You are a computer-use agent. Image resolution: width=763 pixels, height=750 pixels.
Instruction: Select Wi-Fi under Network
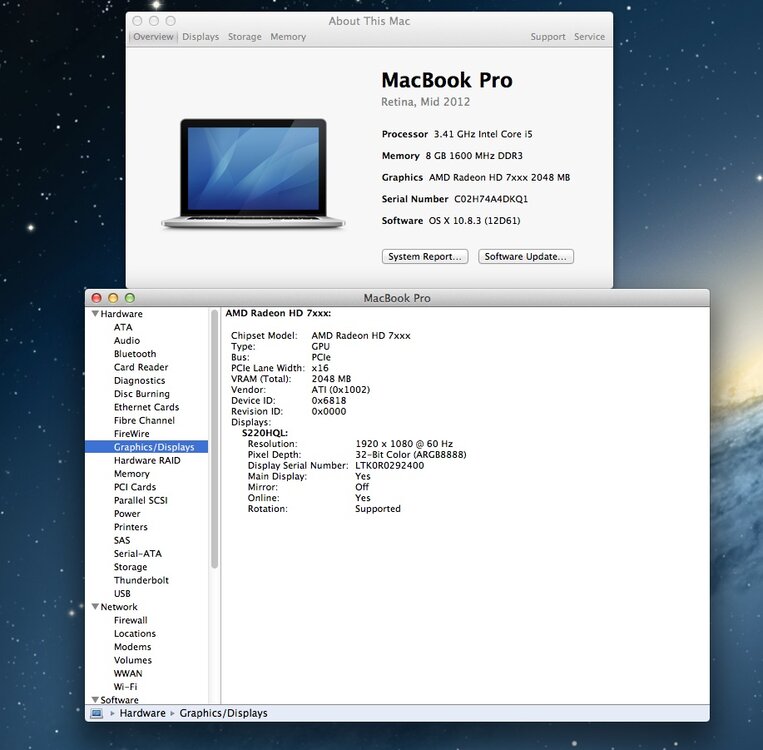pos(125,687)
